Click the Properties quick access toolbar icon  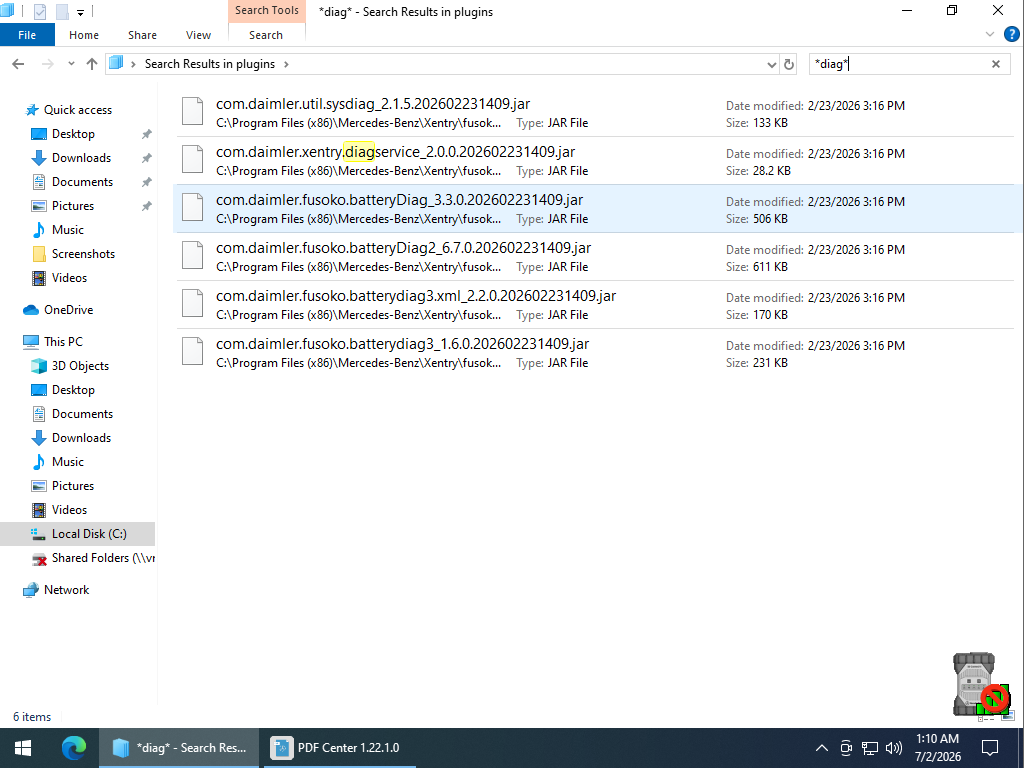coord(40,11)
